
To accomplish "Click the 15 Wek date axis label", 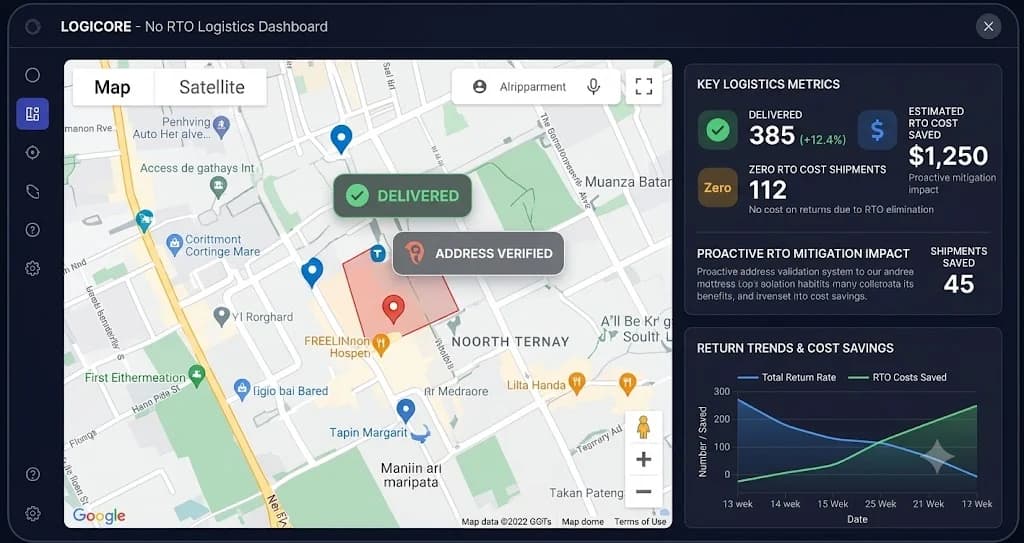I will [833, 504].
